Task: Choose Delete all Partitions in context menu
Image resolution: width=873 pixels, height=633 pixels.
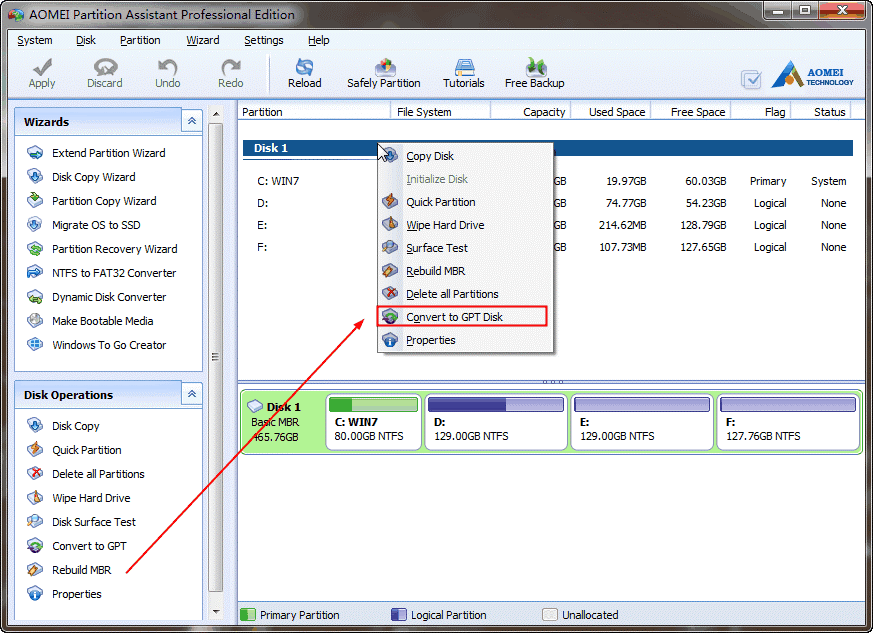Action: 465,294
